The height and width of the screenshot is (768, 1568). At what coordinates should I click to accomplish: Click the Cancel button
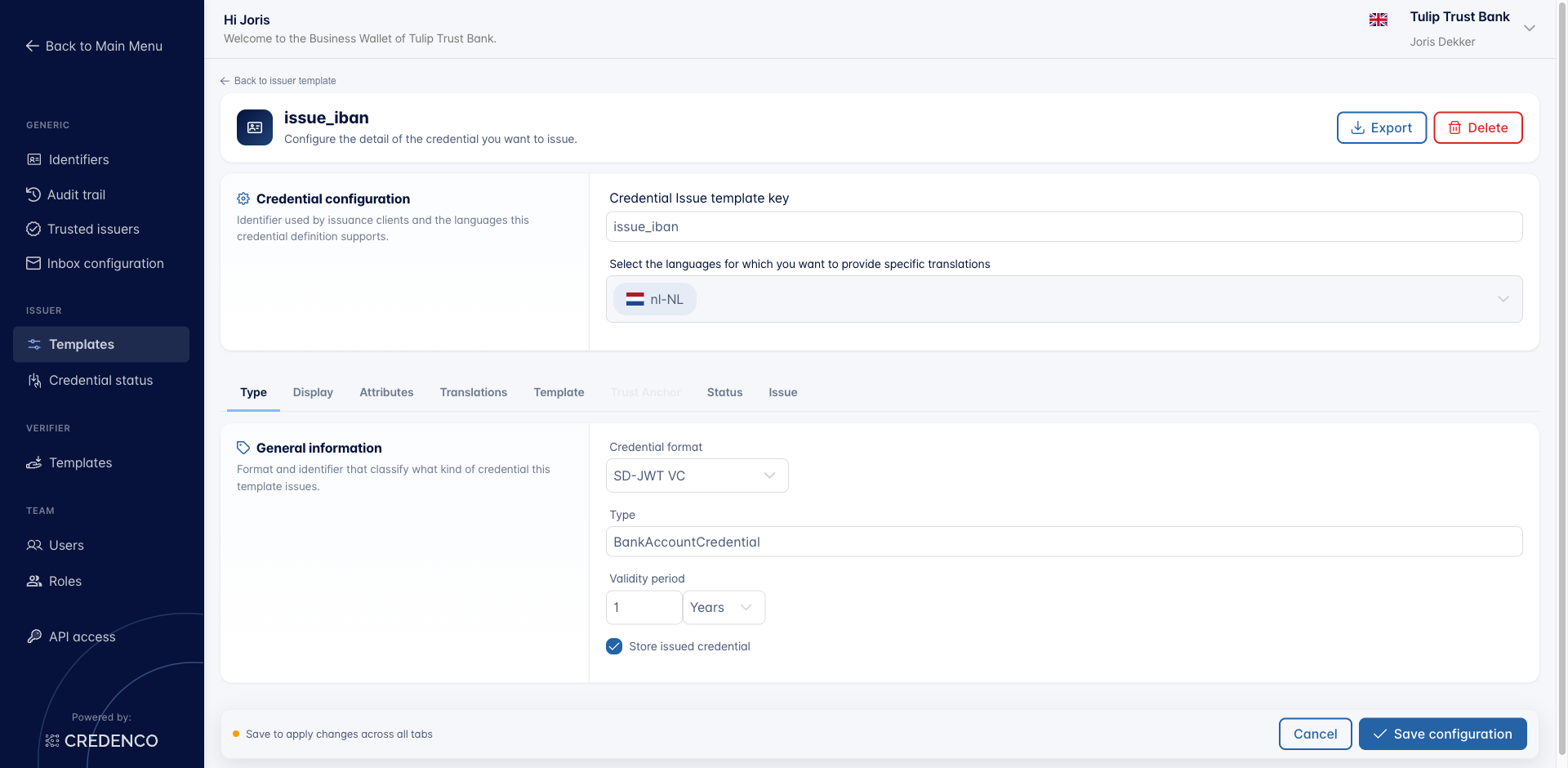tap(1315, 734)
